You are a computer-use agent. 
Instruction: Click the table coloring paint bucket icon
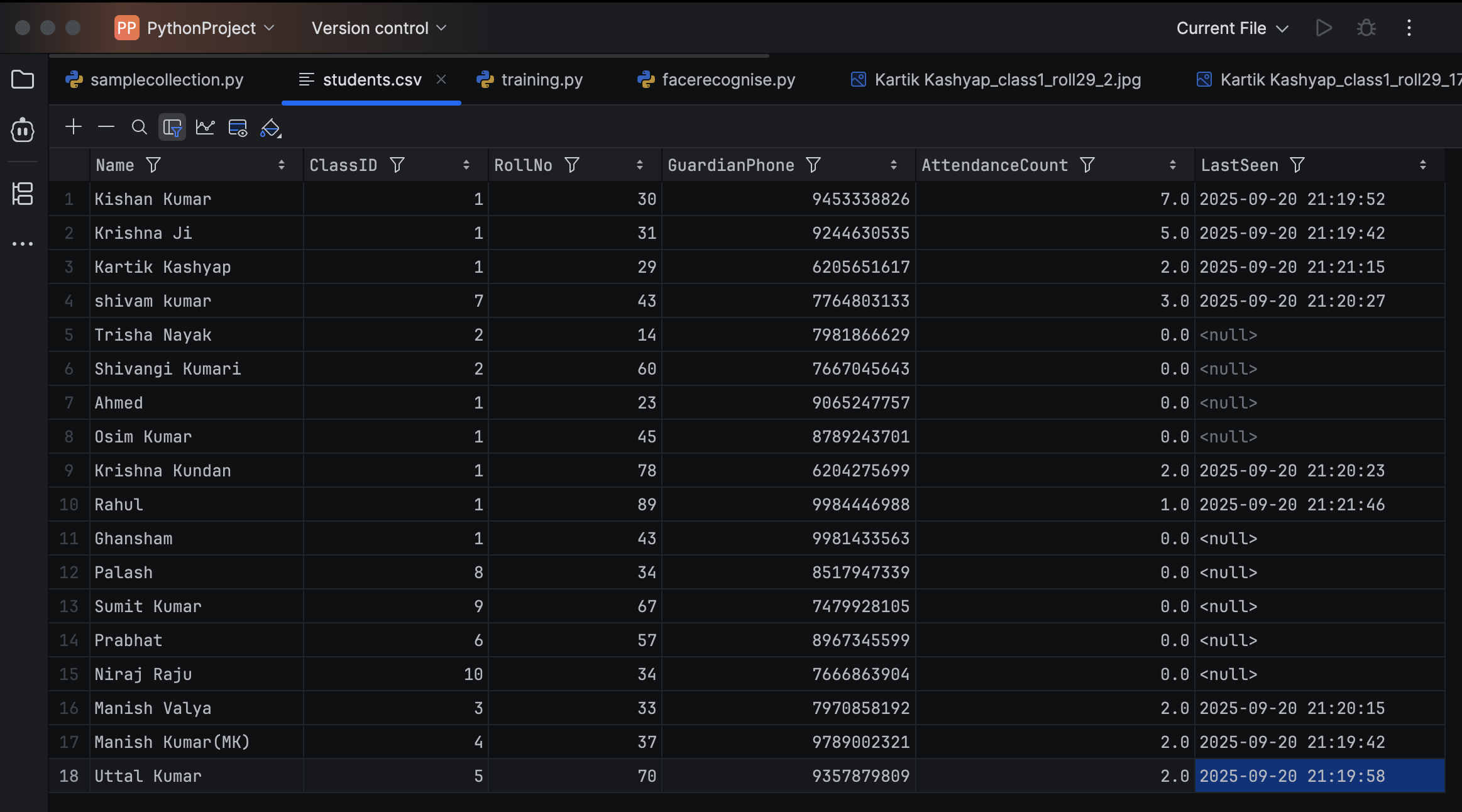[270, 128]
